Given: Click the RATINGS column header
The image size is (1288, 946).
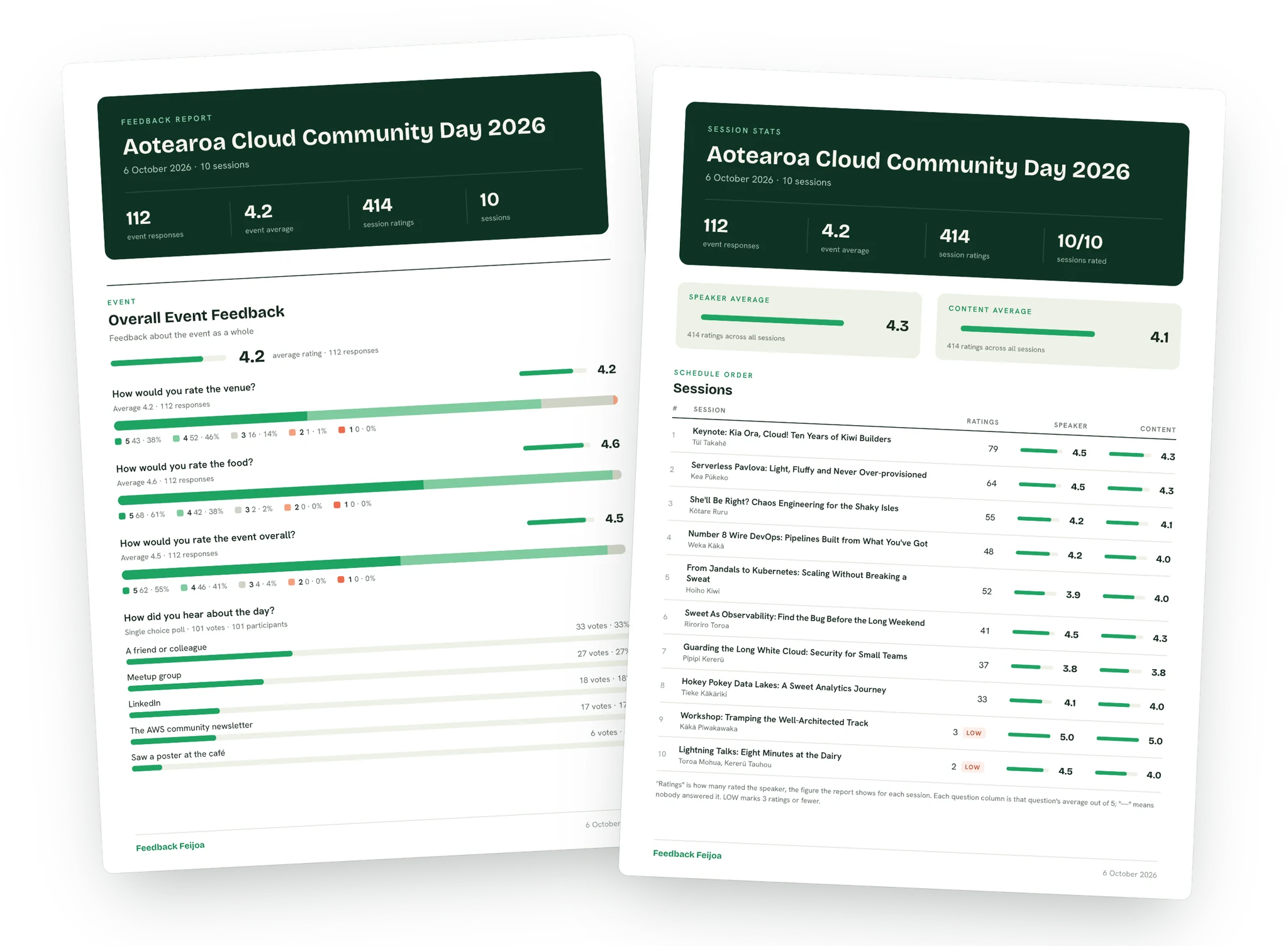Looking at the screenshot, I should (x=982, y=421).
